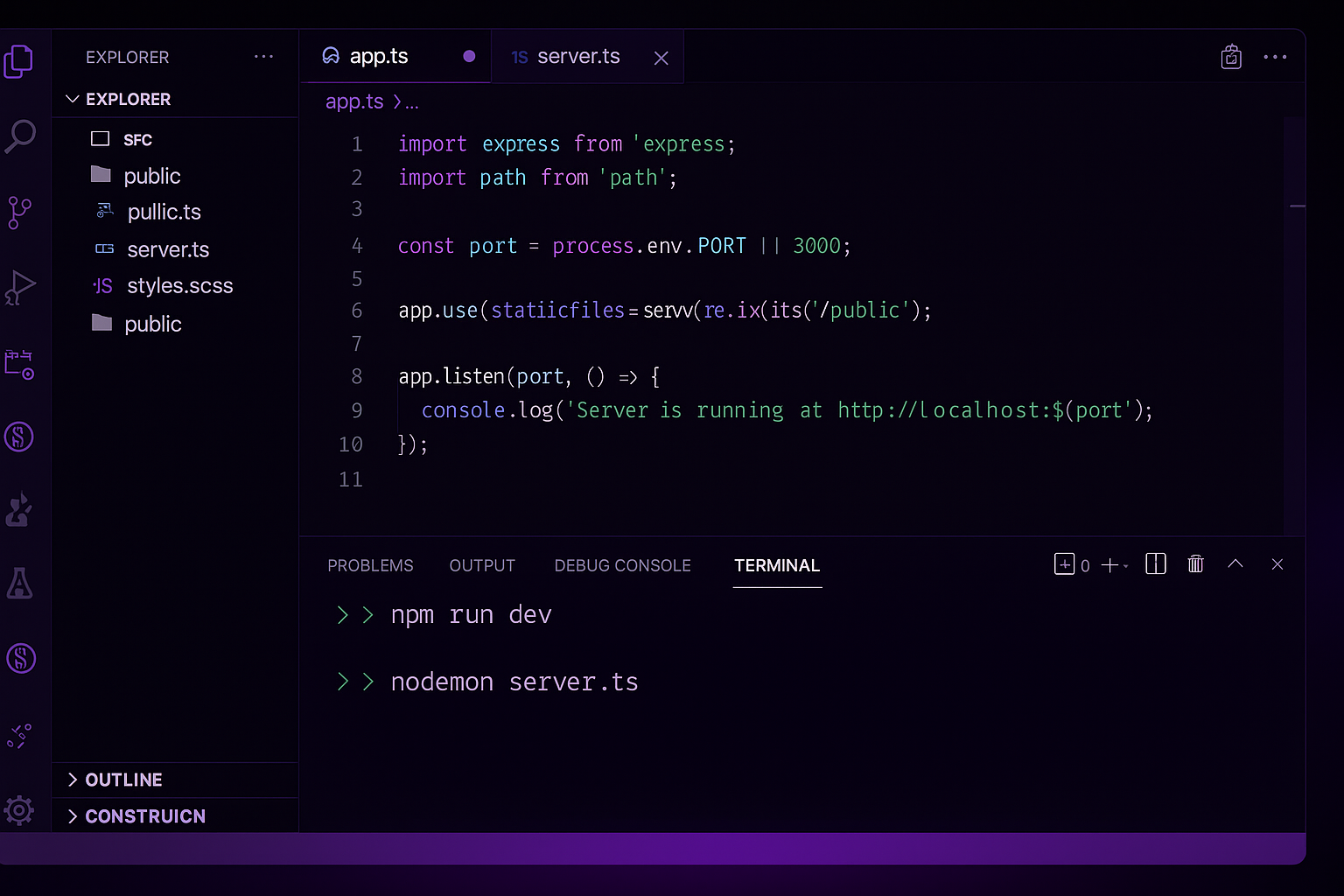Split the terminal panel
Viewport: 1344px width, 896px height.
tap(1156, 564)
